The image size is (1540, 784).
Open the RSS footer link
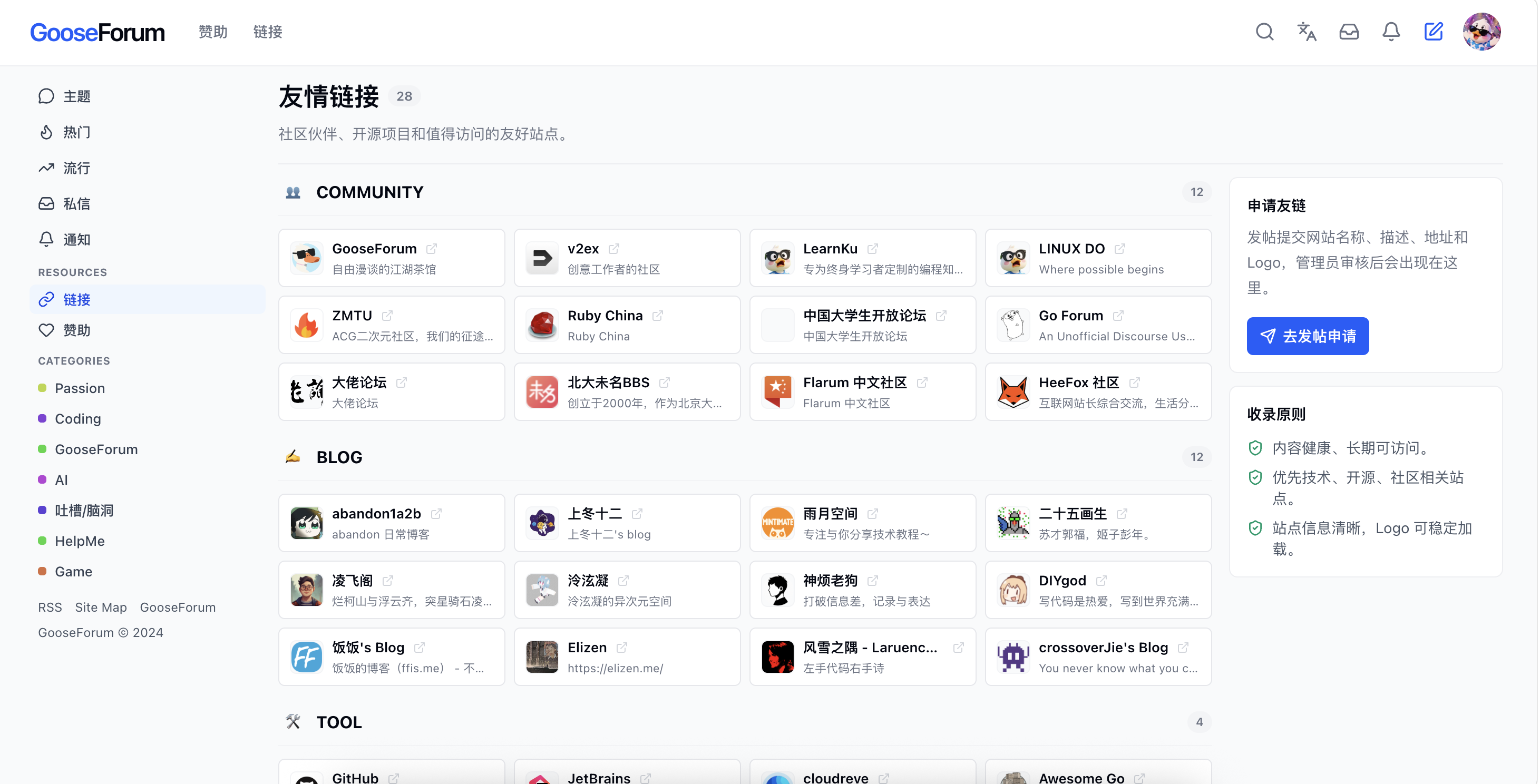[x=50, y=607]
